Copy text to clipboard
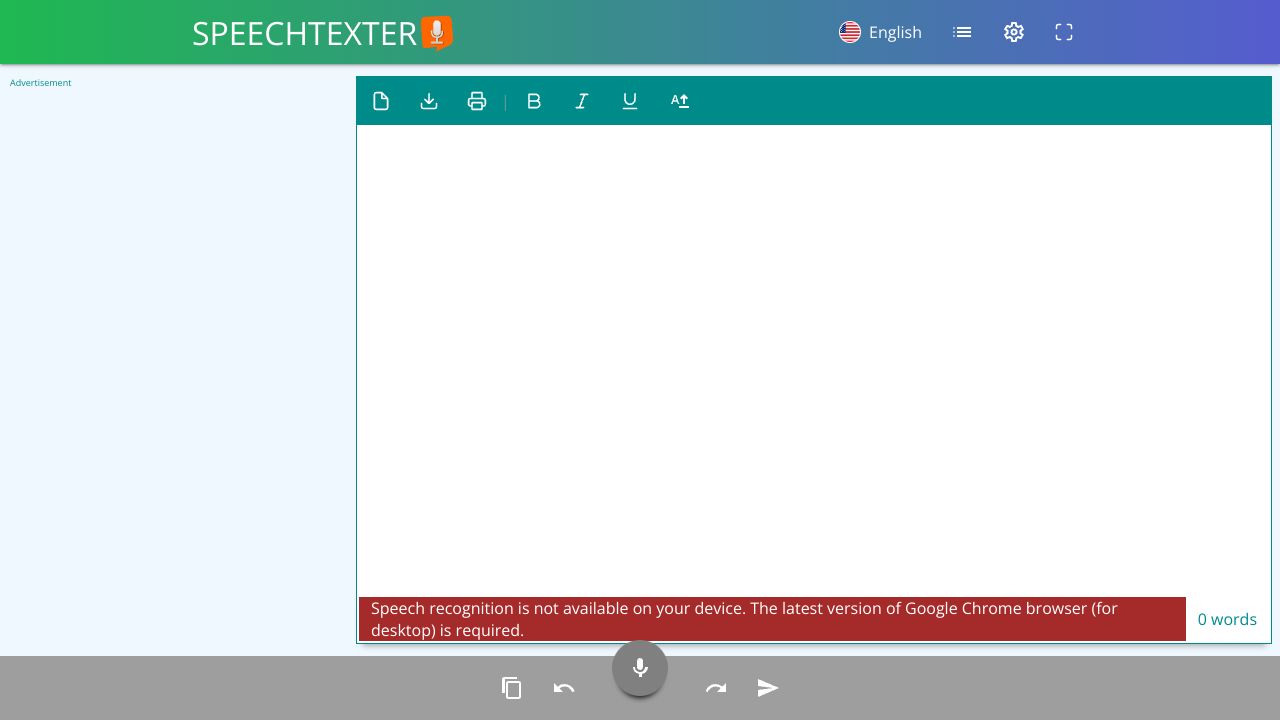Image resolution: width=1280 pixels, height=720 pixels. 512,688
